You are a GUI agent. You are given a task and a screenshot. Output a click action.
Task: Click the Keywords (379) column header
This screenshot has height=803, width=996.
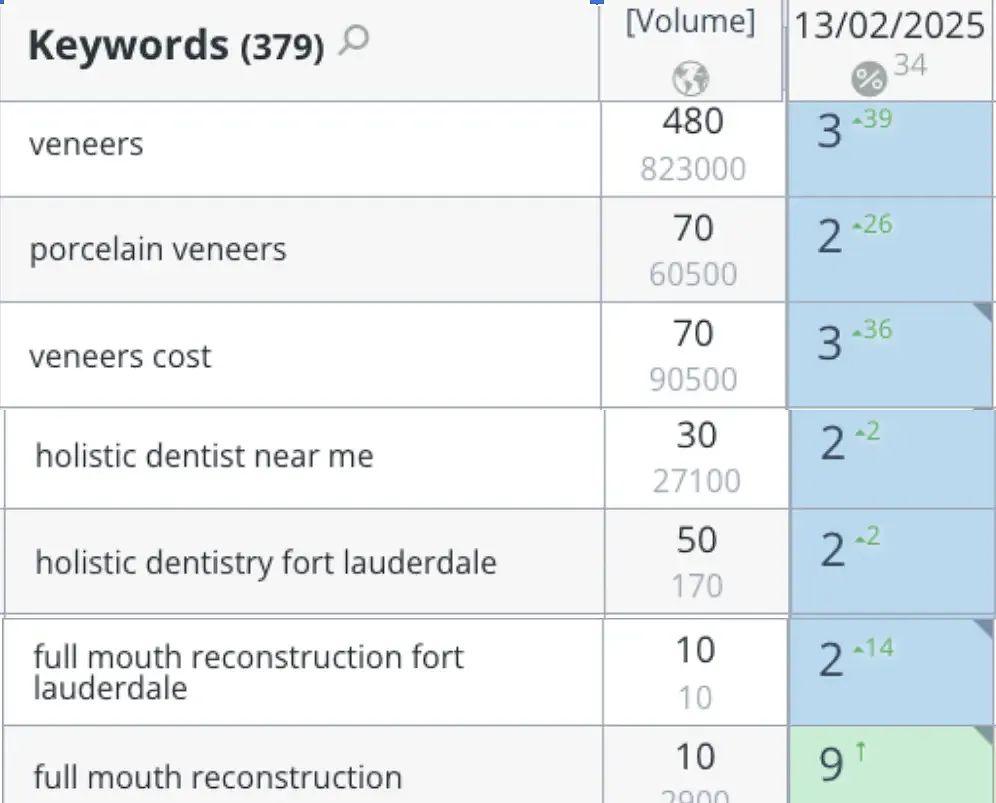point(175,46)
